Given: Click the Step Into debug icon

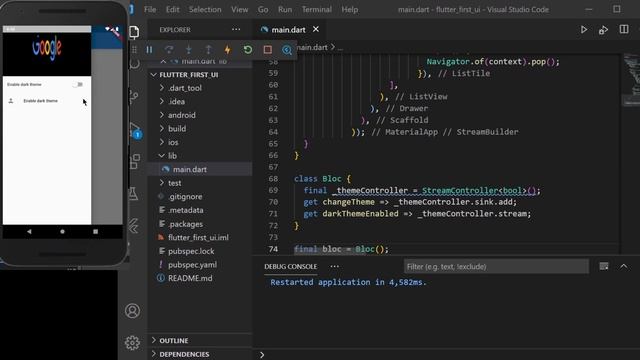Looking at the screenshot, I should [x=189, y=50].
